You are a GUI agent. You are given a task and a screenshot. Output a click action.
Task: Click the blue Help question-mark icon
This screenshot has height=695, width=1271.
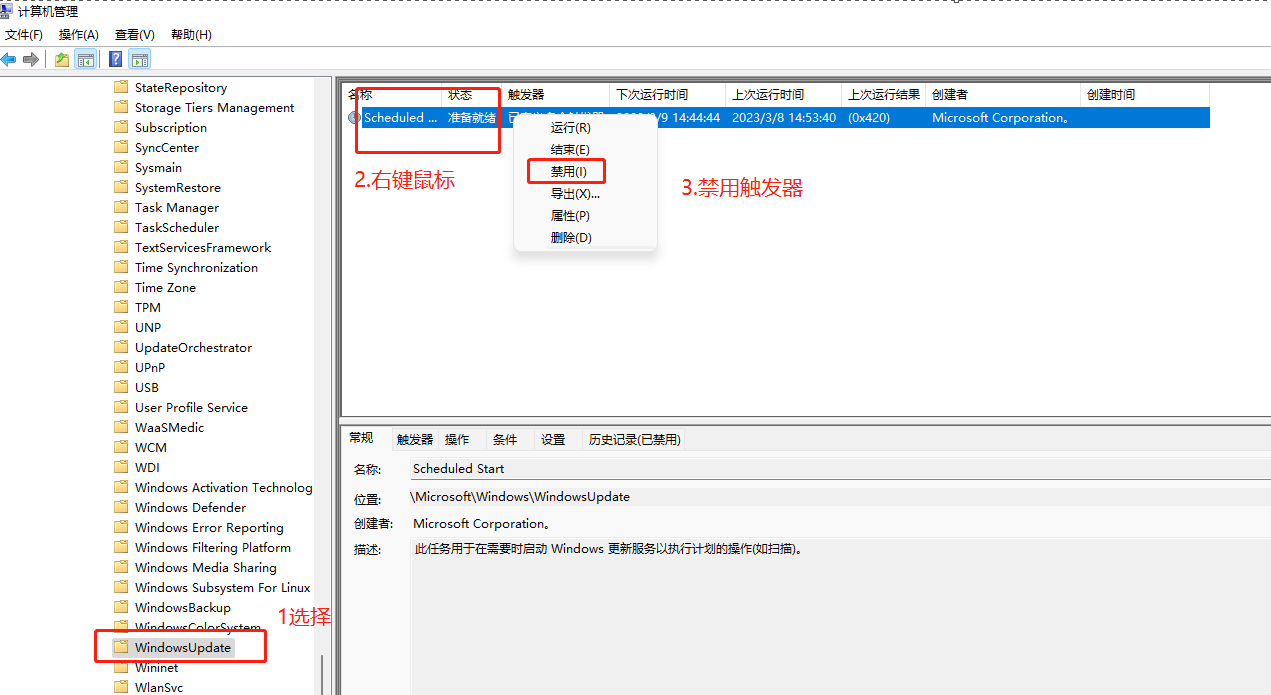point(114,59)
